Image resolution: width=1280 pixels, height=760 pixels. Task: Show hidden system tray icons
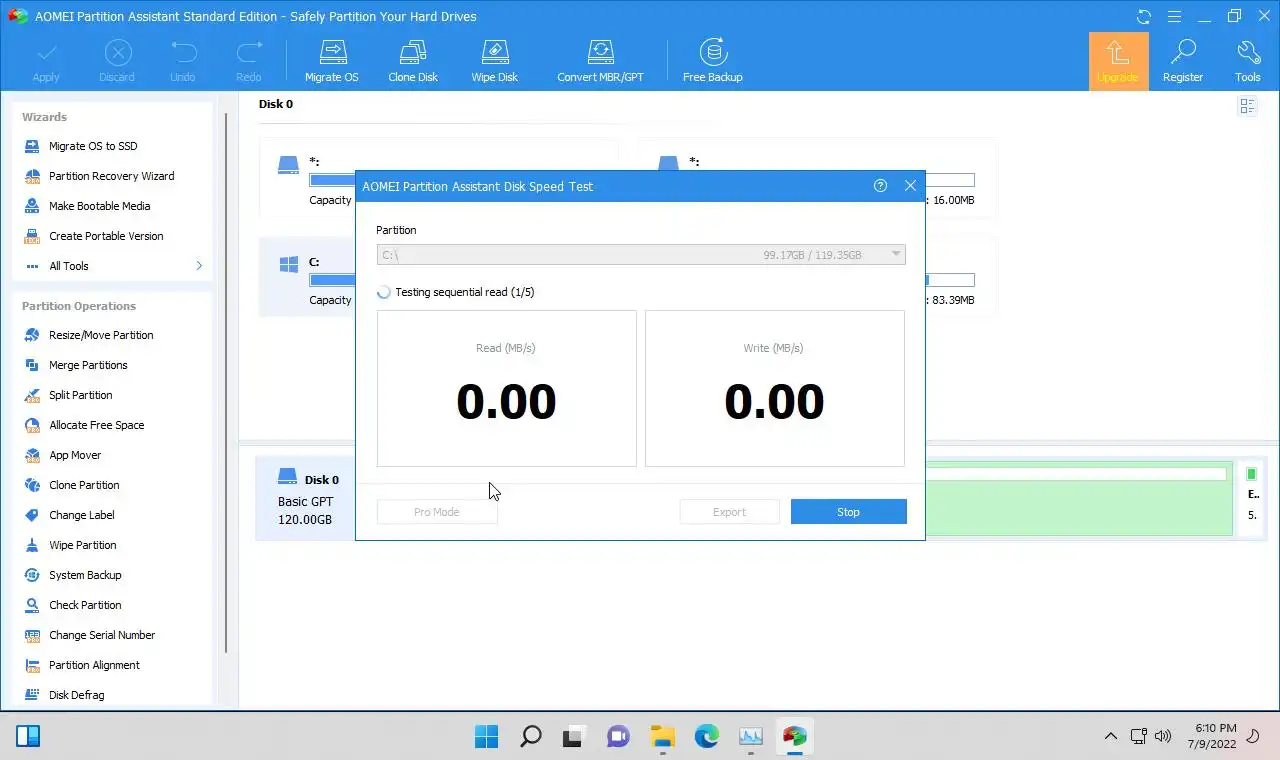[1110, 737]
